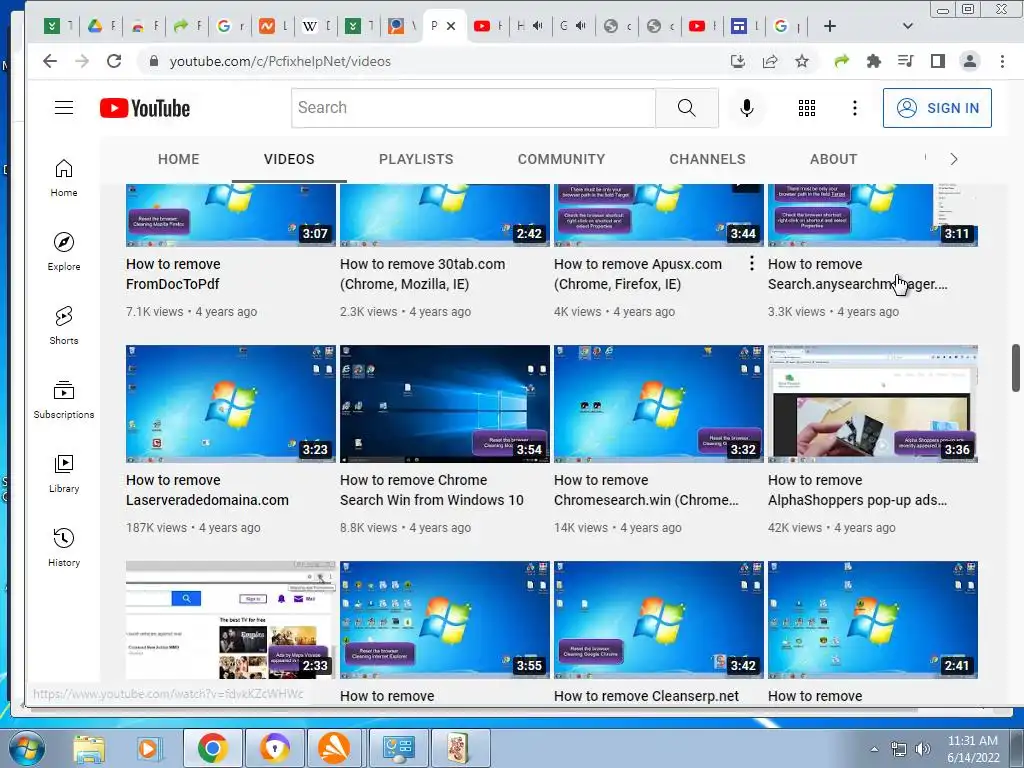Activate voice search microphone

(747, 108)
